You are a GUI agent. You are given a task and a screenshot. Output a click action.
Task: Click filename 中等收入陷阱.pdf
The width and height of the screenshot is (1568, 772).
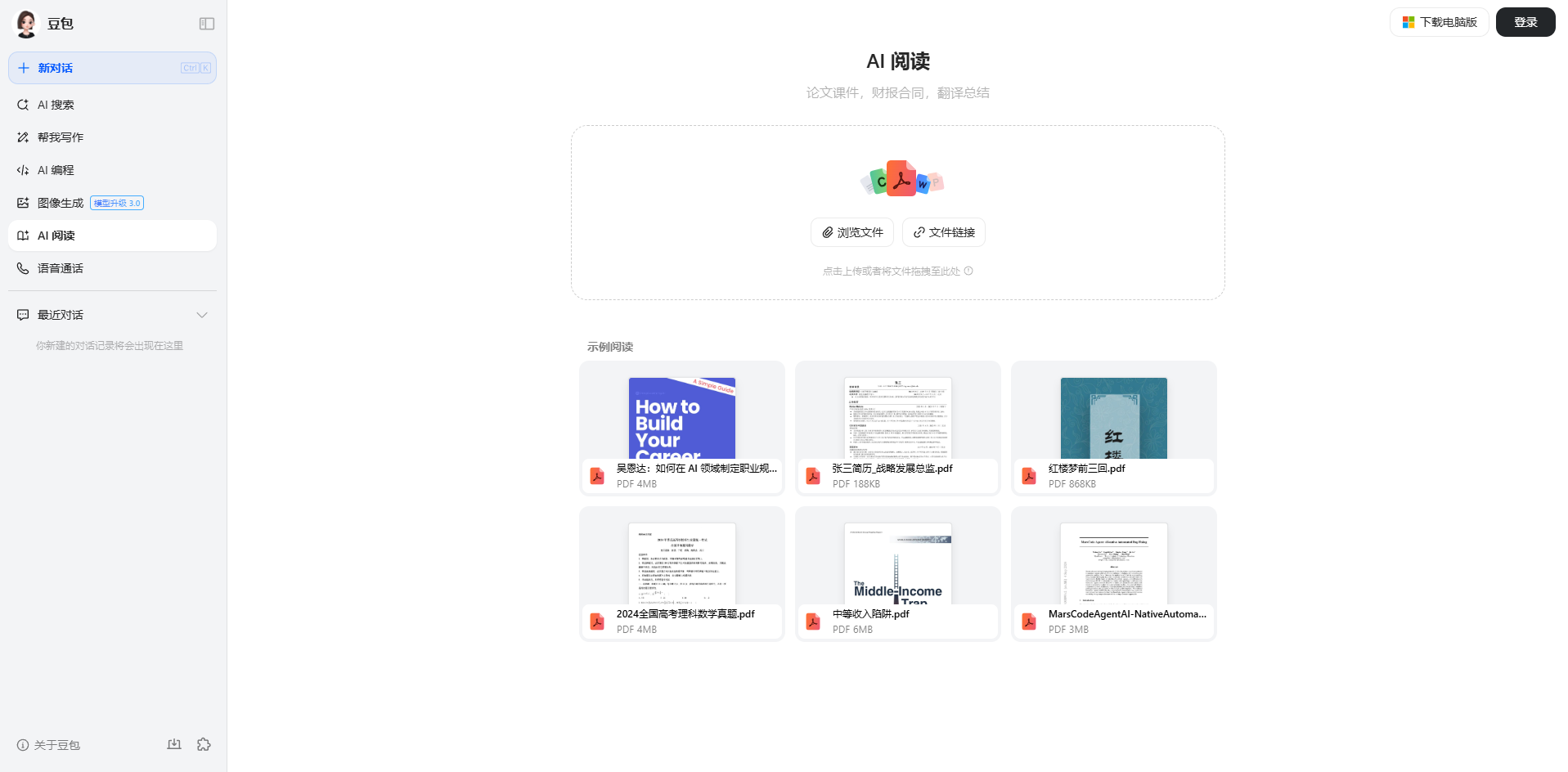pyautogui.click(x=870, y=614)
